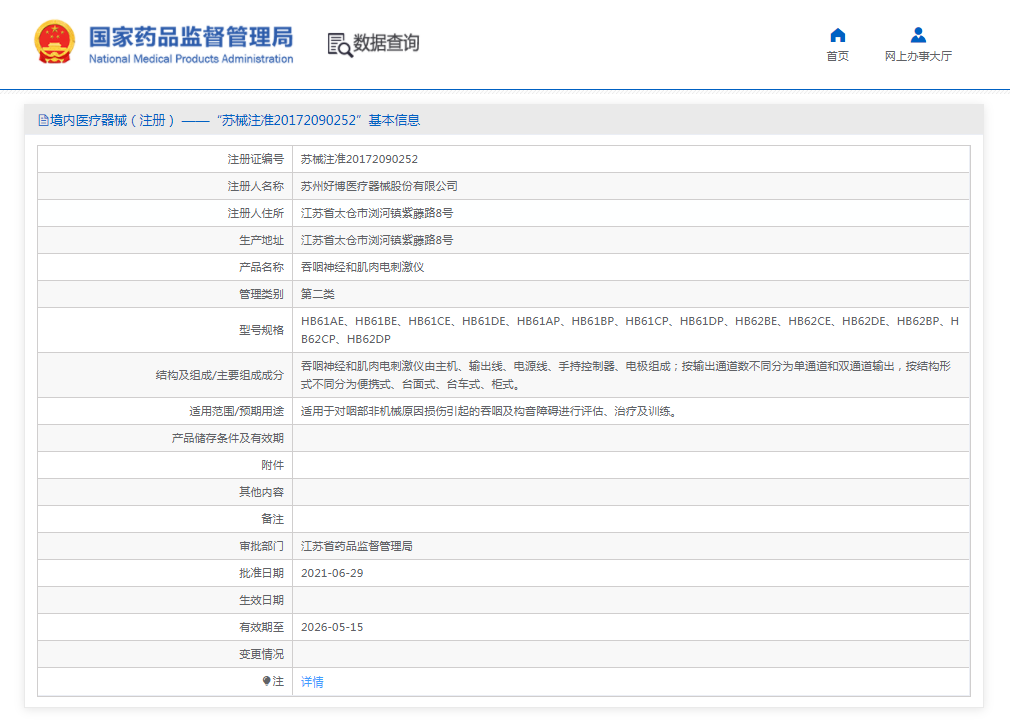Click approving department 江苏省药品监督管理局

point(357,546)
